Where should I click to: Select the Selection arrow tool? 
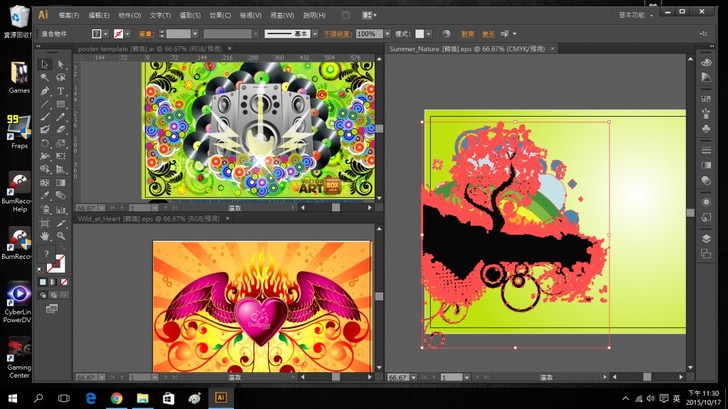(45, 65)
